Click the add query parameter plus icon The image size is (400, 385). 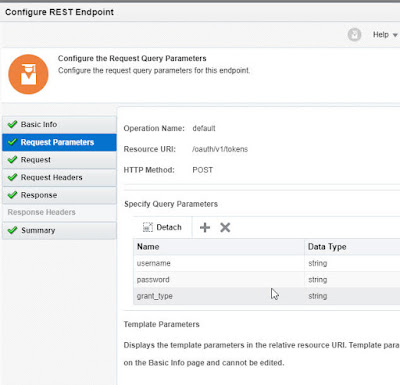pyautogui.click(x=205, y=228)
